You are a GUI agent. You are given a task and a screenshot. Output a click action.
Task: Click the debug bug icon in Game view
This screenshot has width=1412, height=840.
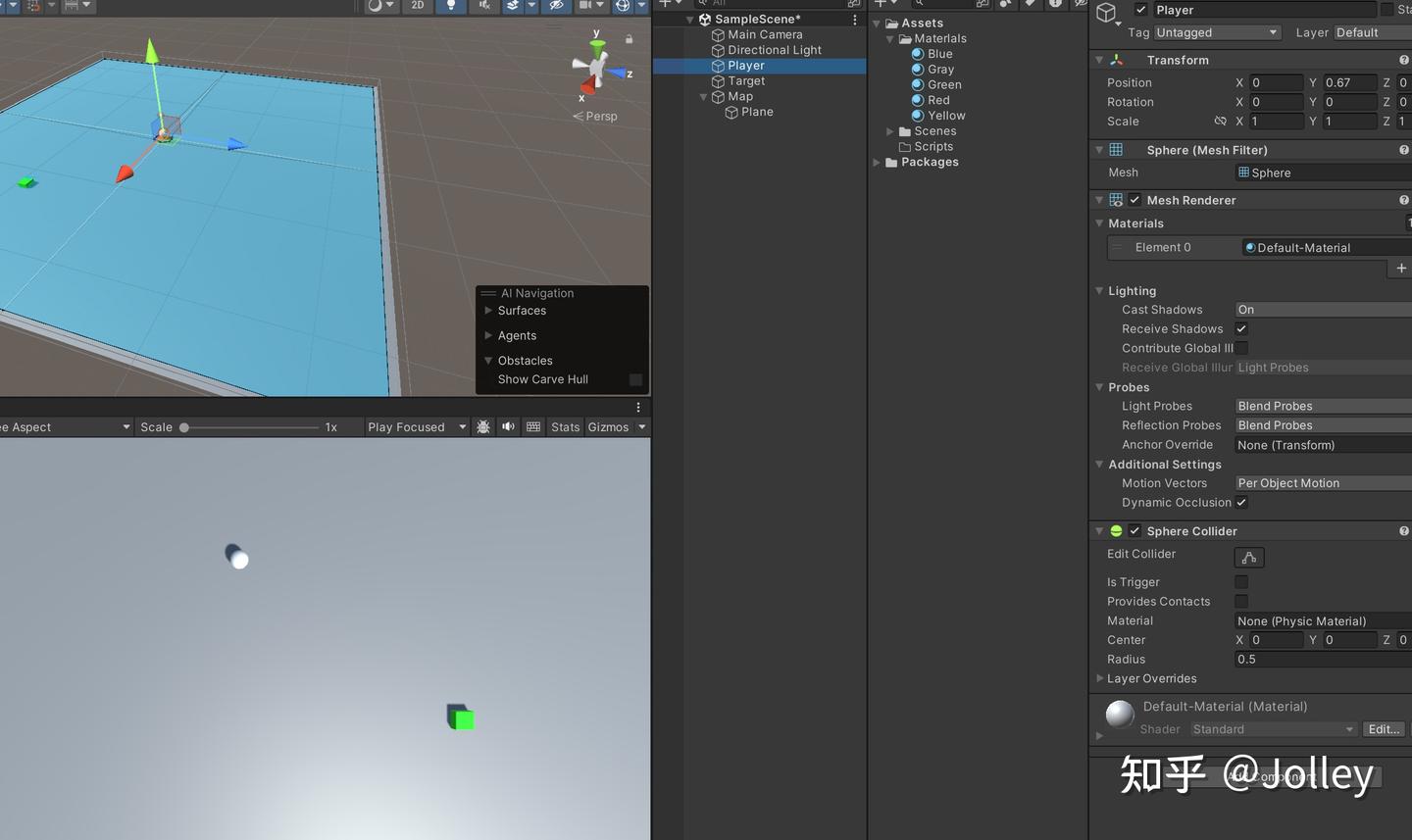pyautogui.click(x=483, y=426)
